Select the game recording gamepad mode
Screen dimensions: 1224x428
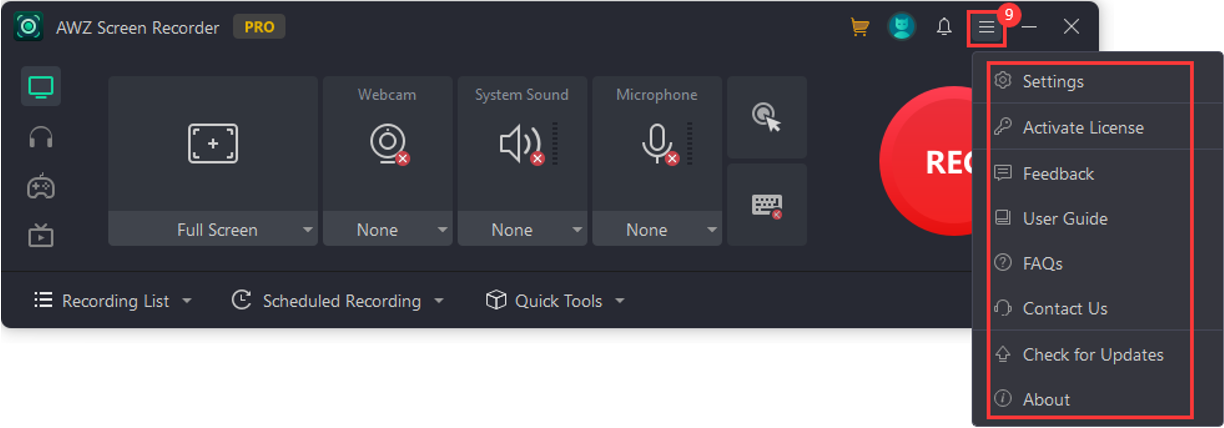41,186
